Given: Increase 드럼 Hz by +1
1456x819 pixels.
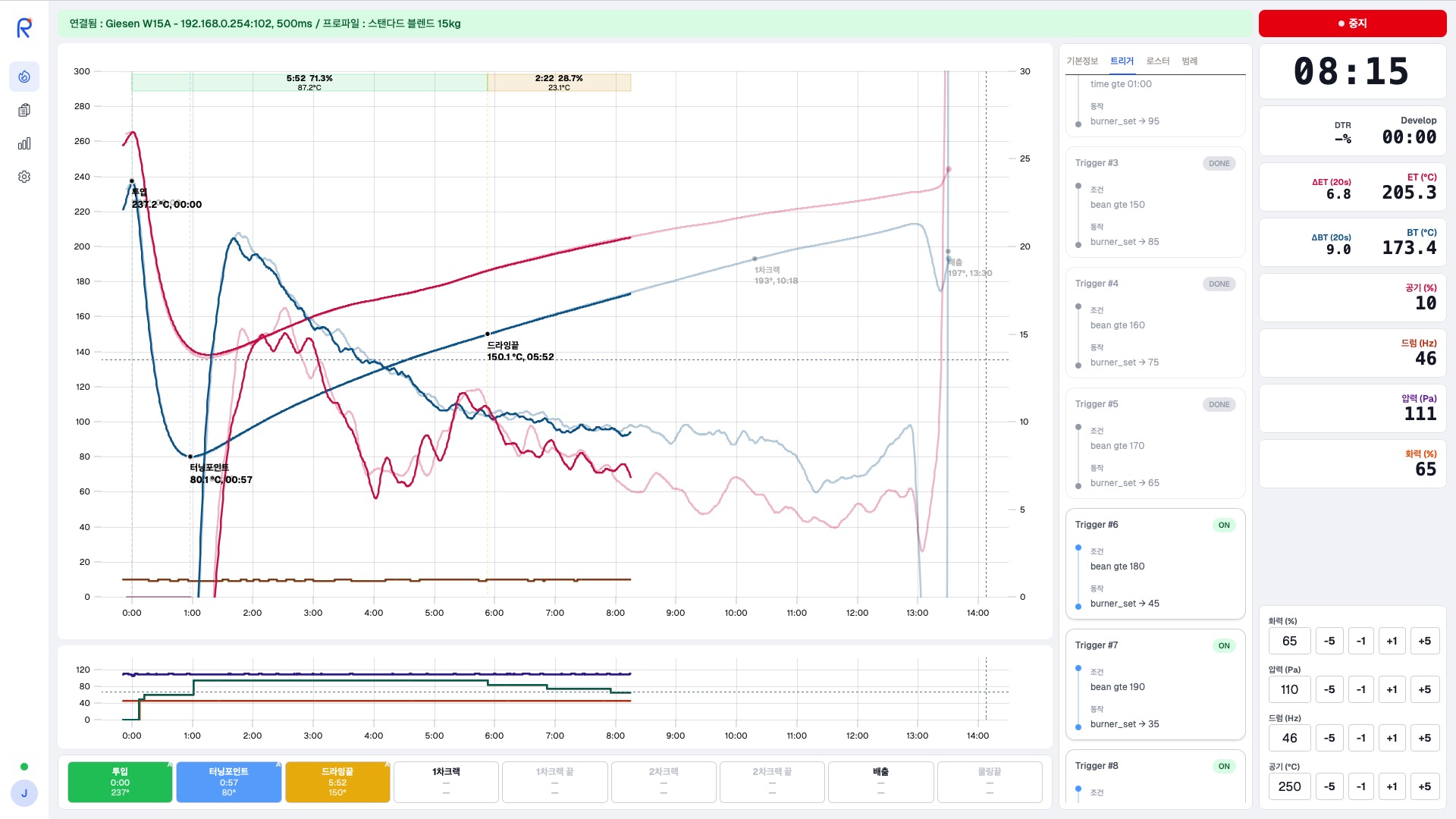Looking at the screenshot, I should click(x=1392, y=739).
